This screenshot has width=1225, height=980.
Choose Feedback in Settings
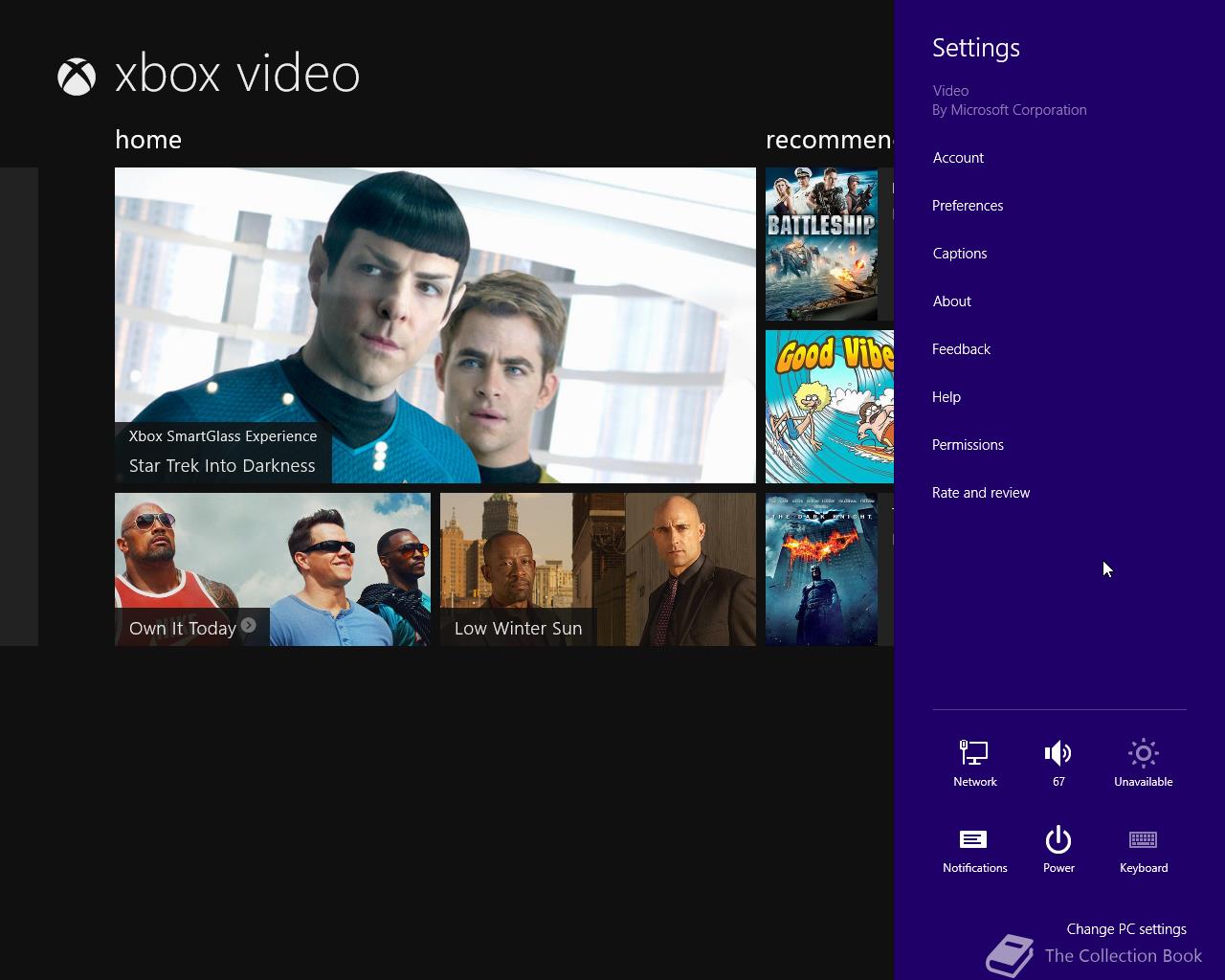click(x=961, y=349)
